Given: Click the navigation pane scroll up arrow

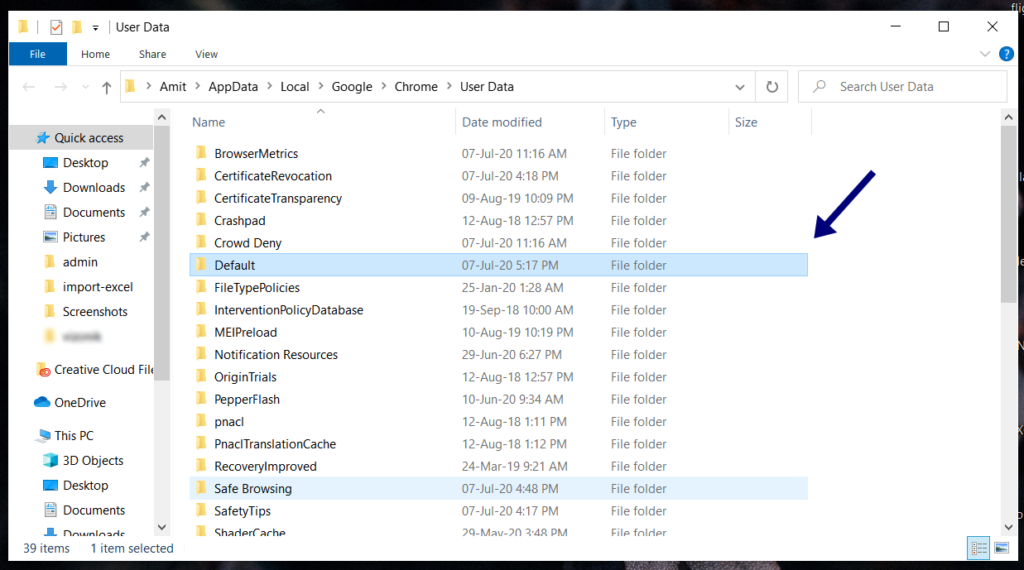Looking at the screenshot, I should click(162, 118).
